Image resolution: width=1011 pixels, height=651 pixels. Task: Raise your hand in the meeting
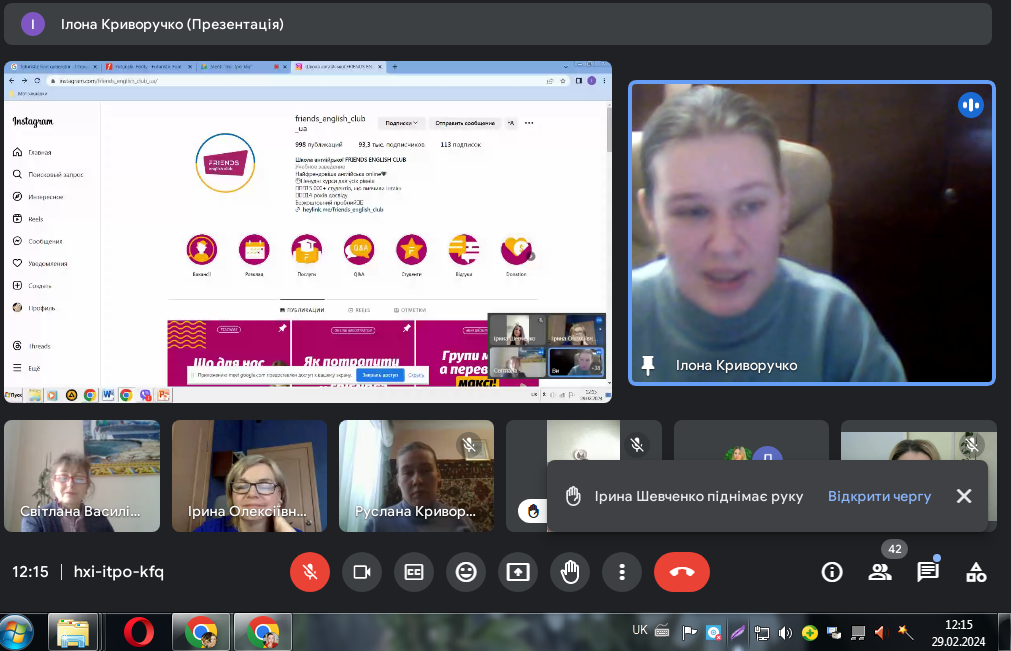pos(570,572)
